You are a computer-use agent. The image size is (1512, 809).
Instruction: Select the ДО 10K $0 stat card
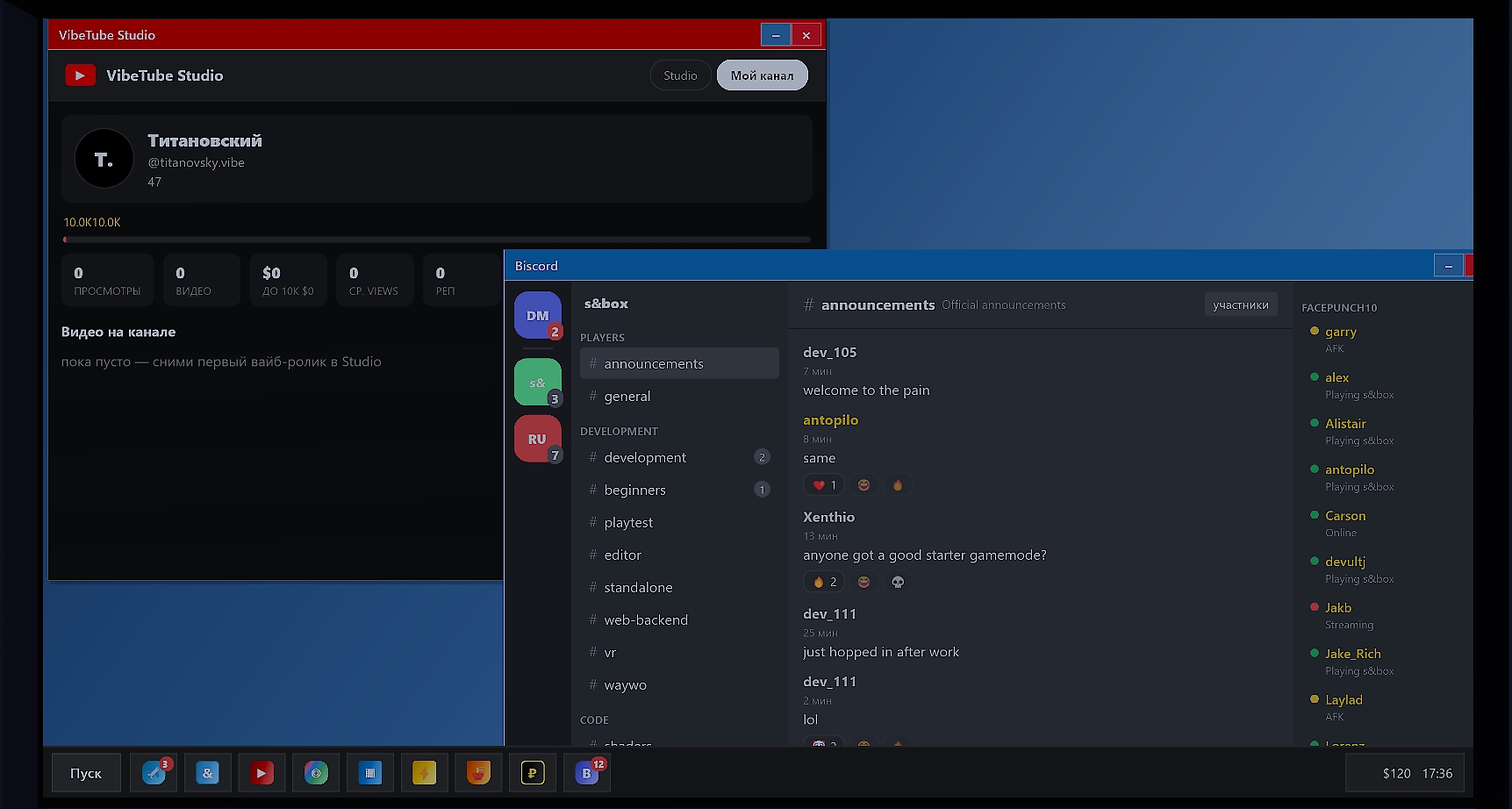pyautogui.click(x=288, y=280)
